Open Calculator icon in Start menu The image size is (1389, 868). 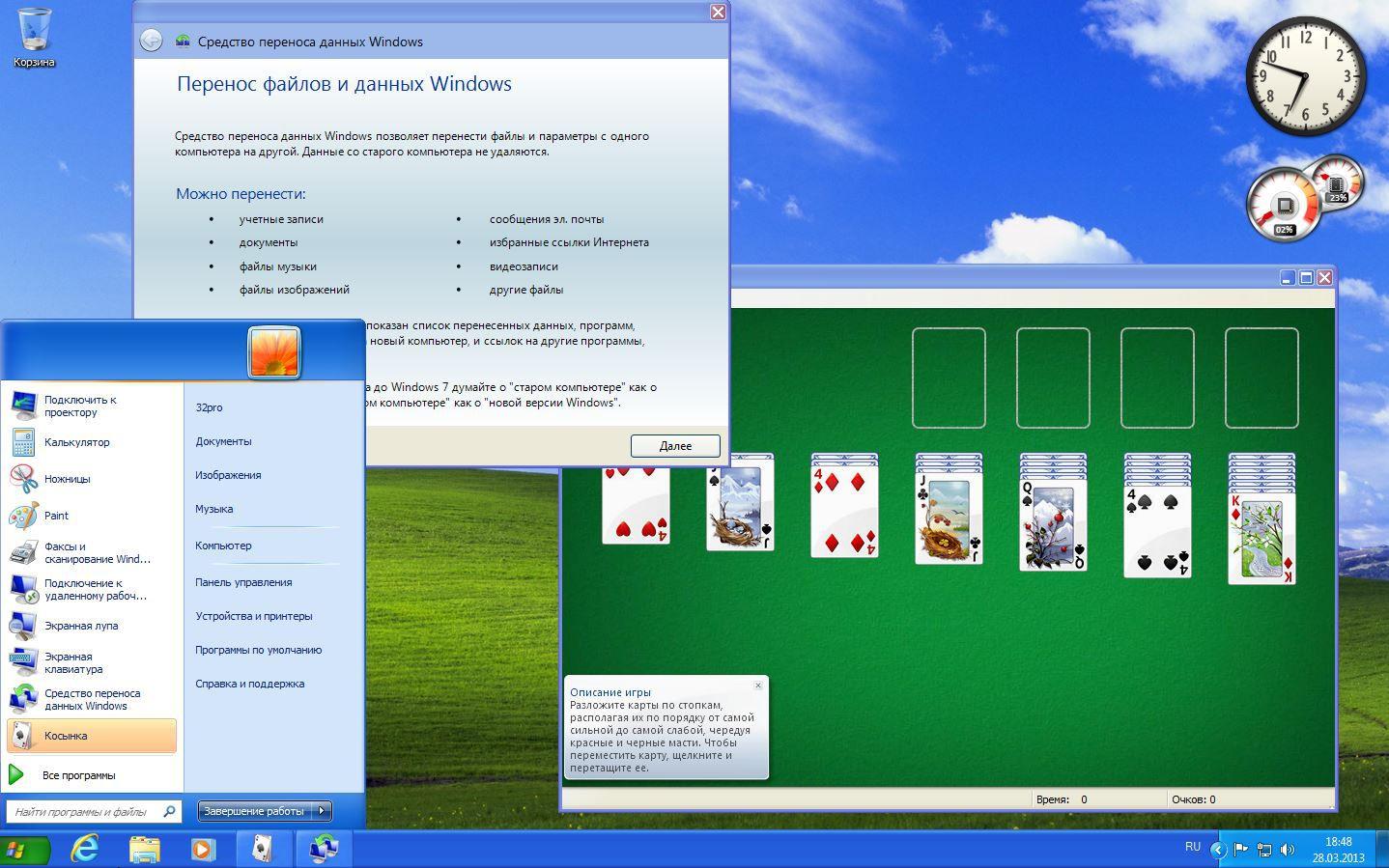click(23, 442)
